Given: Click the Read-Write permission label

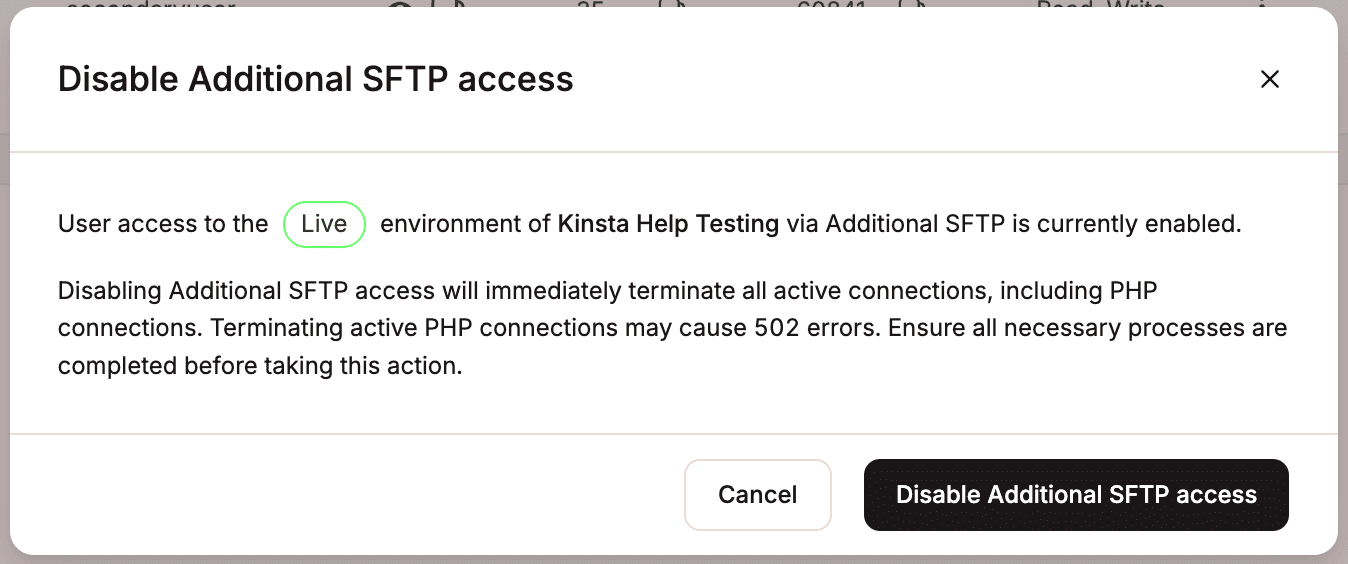Looking at the screenshot, I should click(1101, 5).
